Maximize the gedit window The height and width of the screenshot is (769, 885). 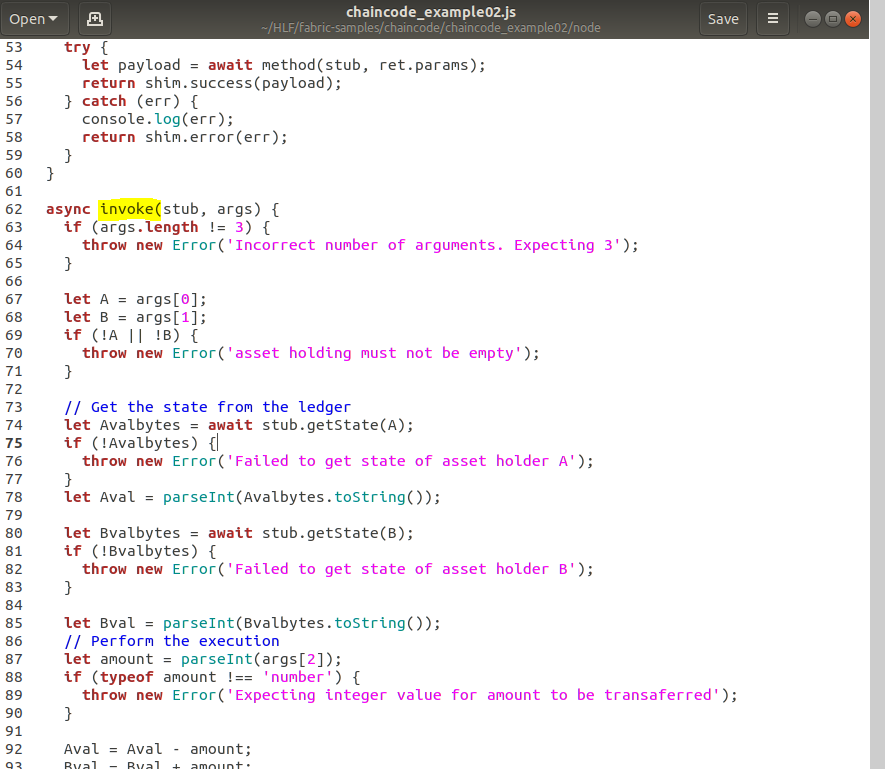[x=833, y=19]
